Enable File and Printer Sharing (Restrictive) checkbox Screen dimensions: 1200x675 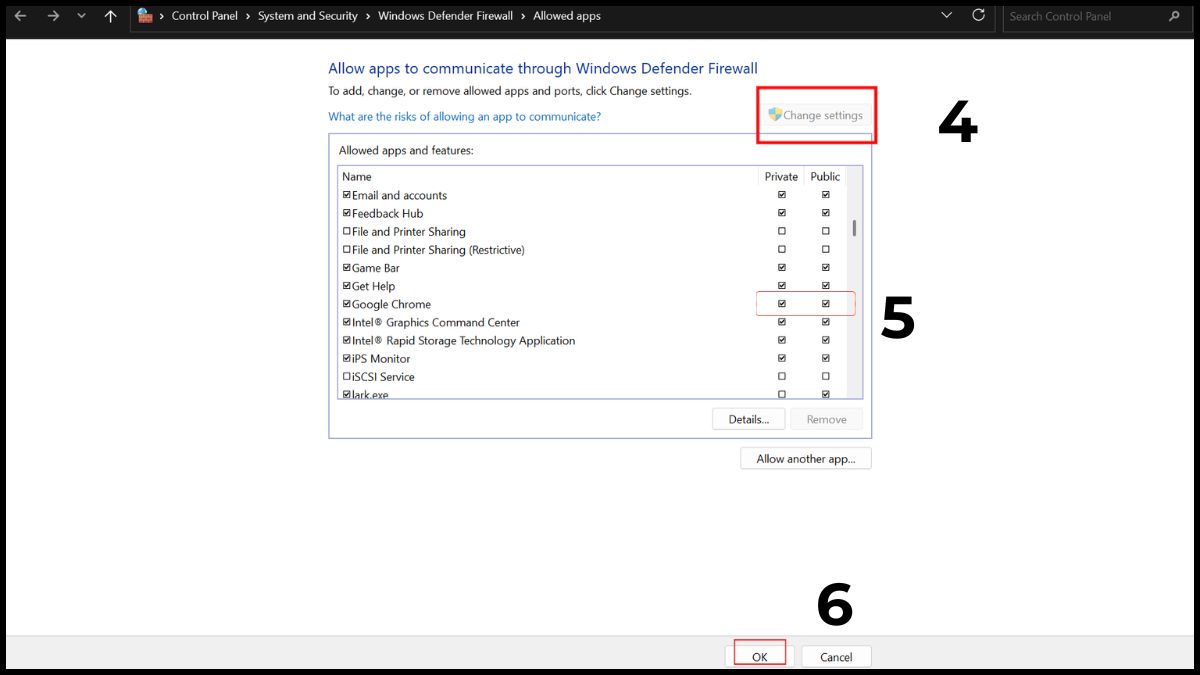[x=347, y=249]
